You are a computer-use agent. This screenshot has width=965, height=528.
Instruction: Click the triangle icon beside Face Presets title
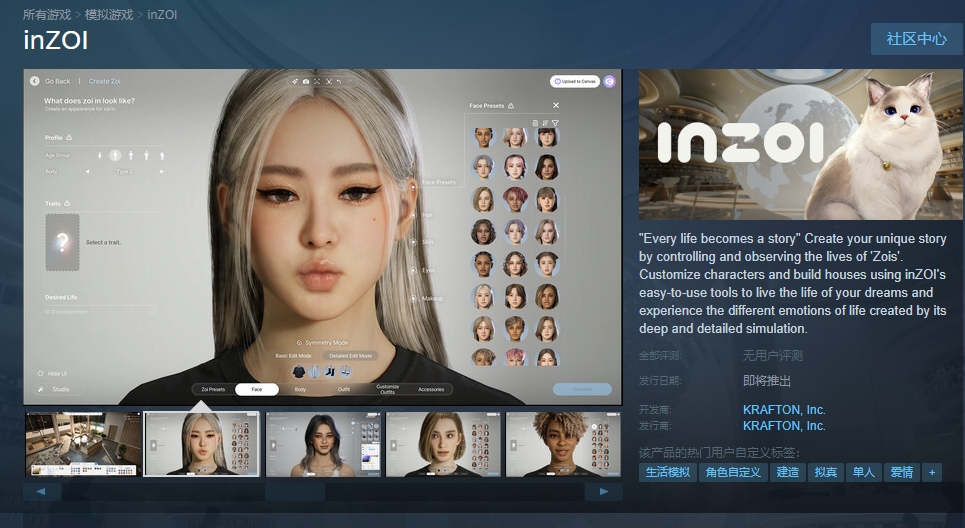point(511,106)
